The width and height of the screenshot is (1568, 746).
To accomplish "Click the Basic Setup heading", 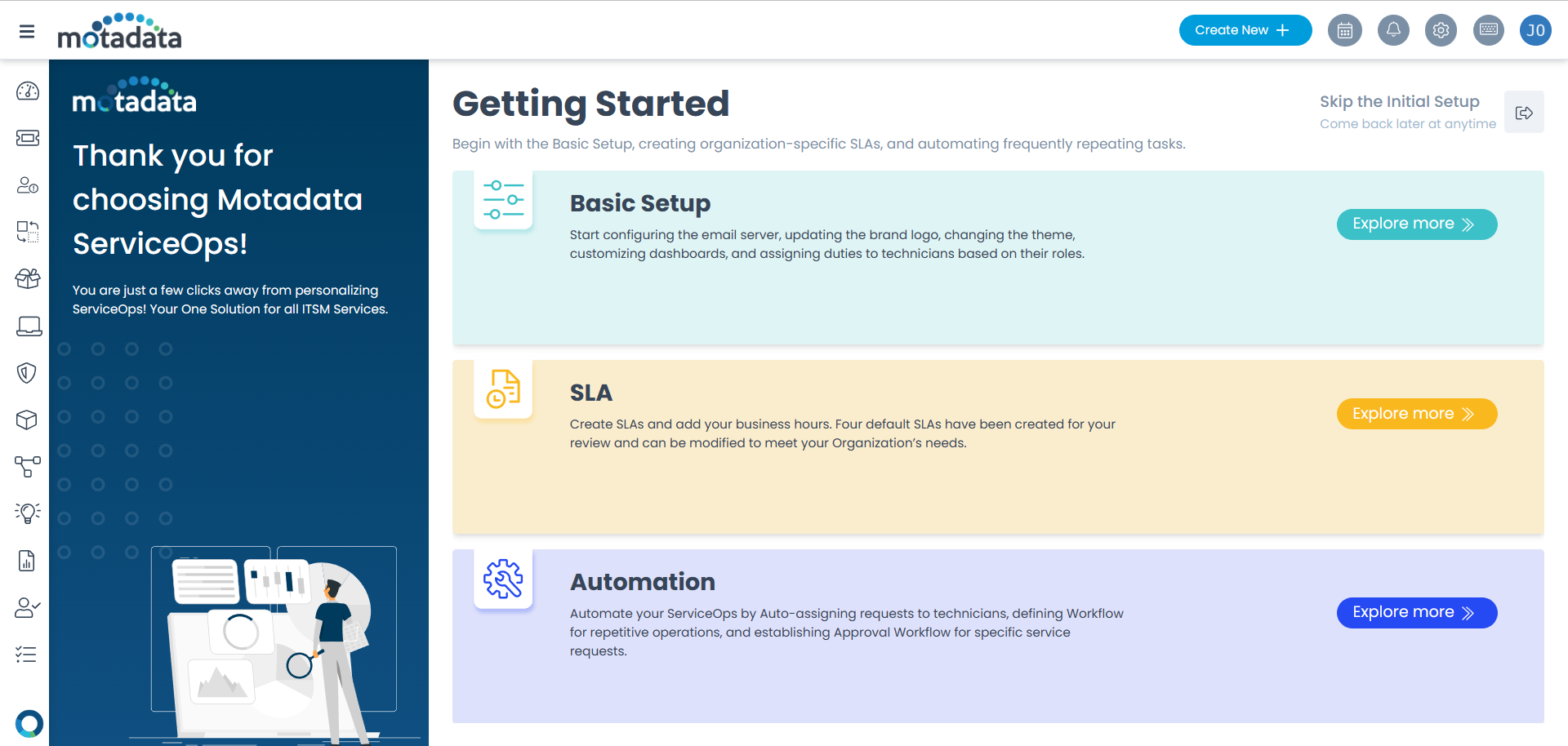I will pos(640,203).
